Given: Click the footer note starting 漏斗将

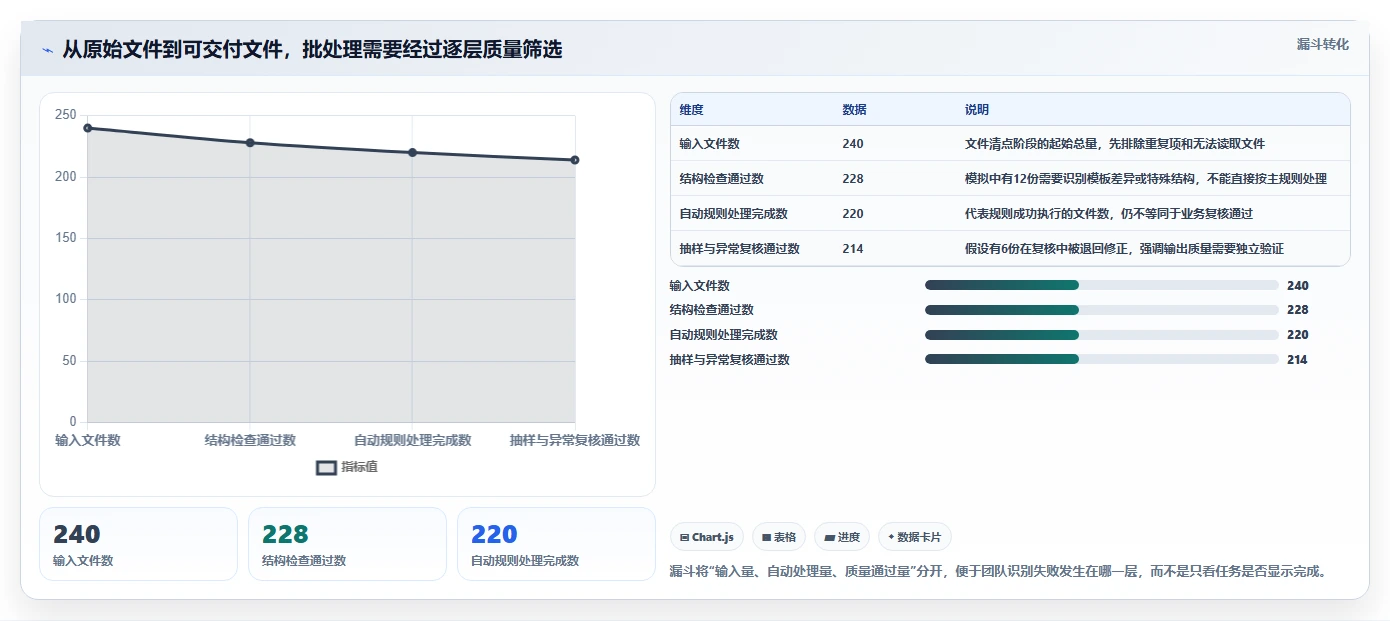Looking at the screenshot, I should tap(998, 572).
